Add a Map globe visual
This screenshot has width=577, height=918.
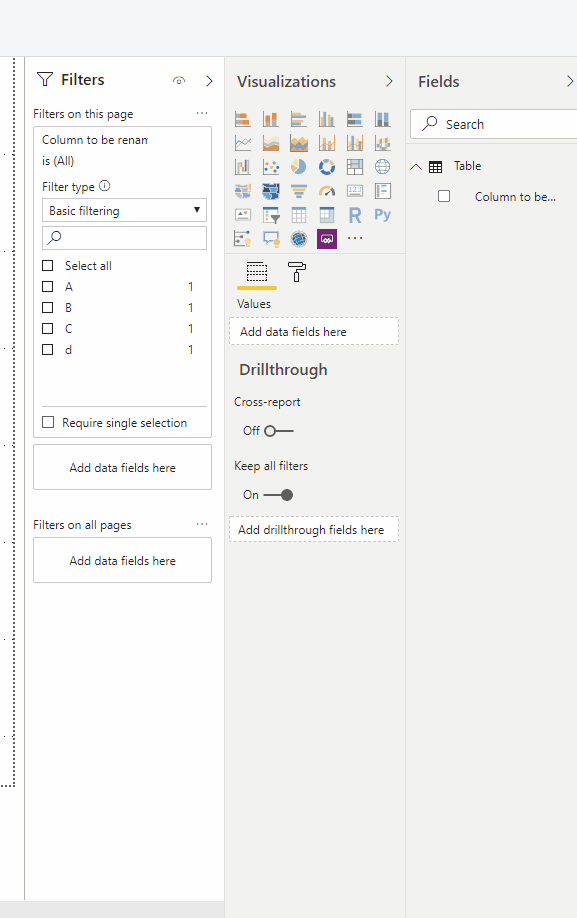pos(383,167)
